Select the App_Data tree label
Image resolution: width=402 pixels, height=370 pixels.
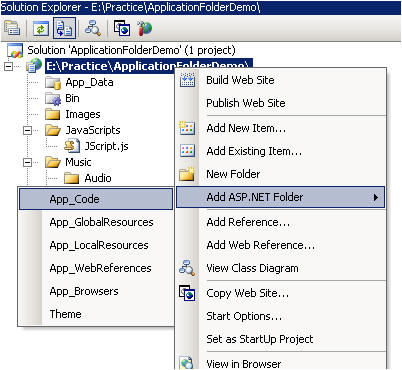89,83
